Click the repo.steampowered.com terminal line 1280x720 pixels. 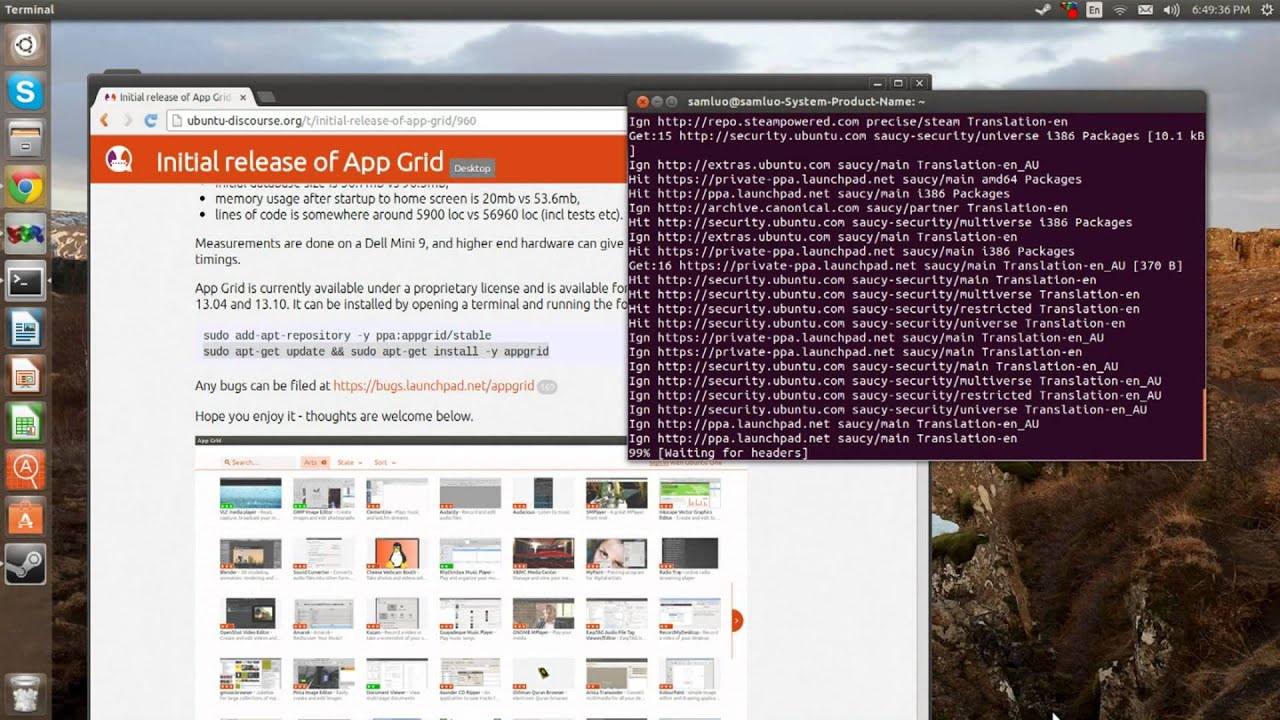pyautogui.click(x=848, y=122)
